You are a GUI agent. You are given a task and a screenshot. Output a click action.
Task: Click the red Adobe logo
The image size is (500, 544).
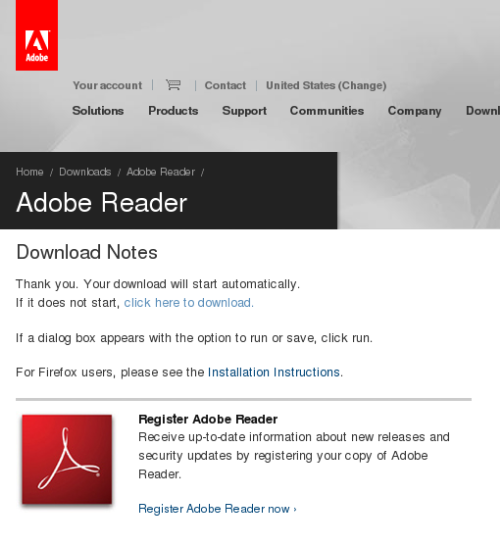37,35
